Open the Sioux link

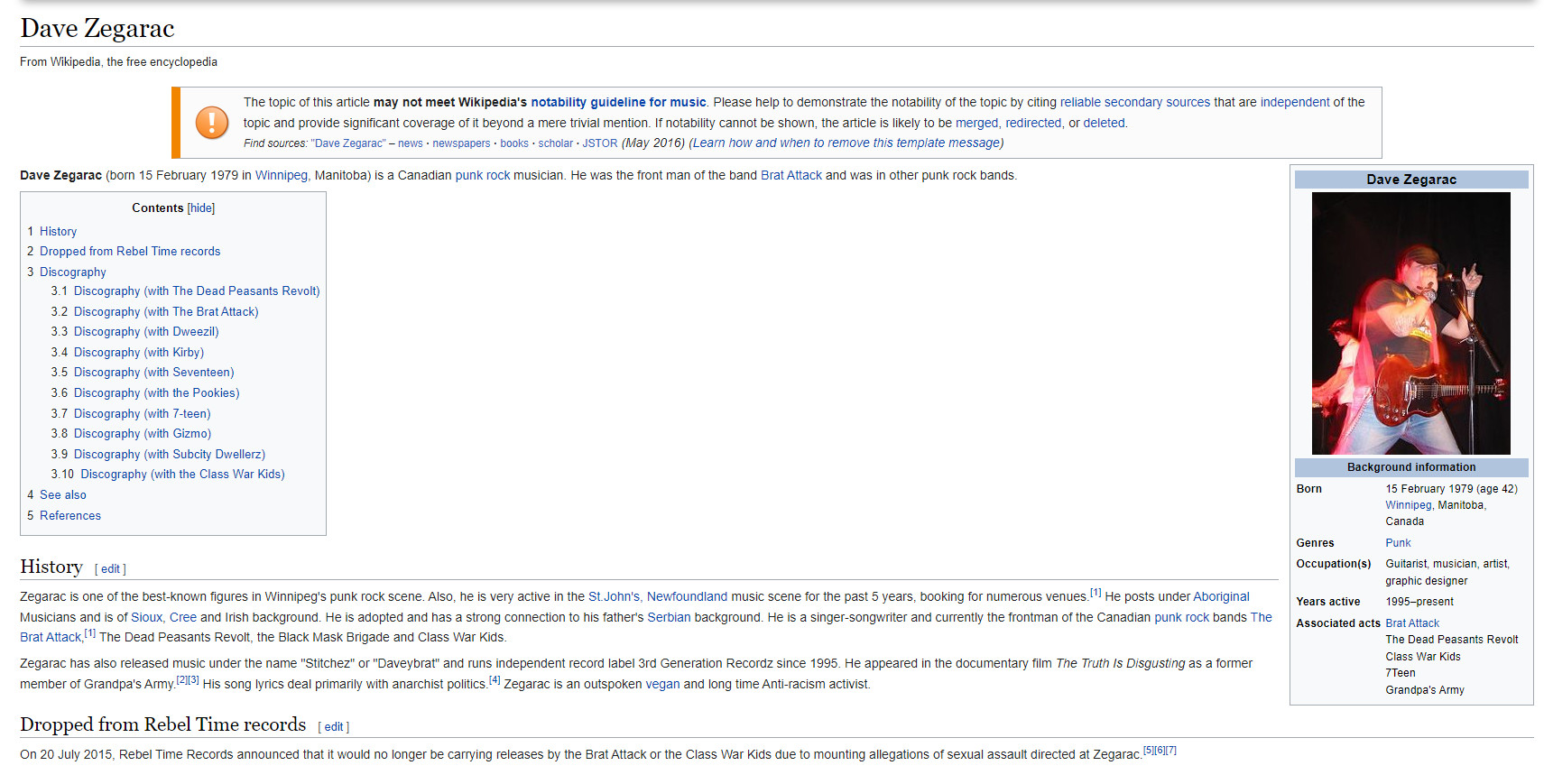coord(147,618)
